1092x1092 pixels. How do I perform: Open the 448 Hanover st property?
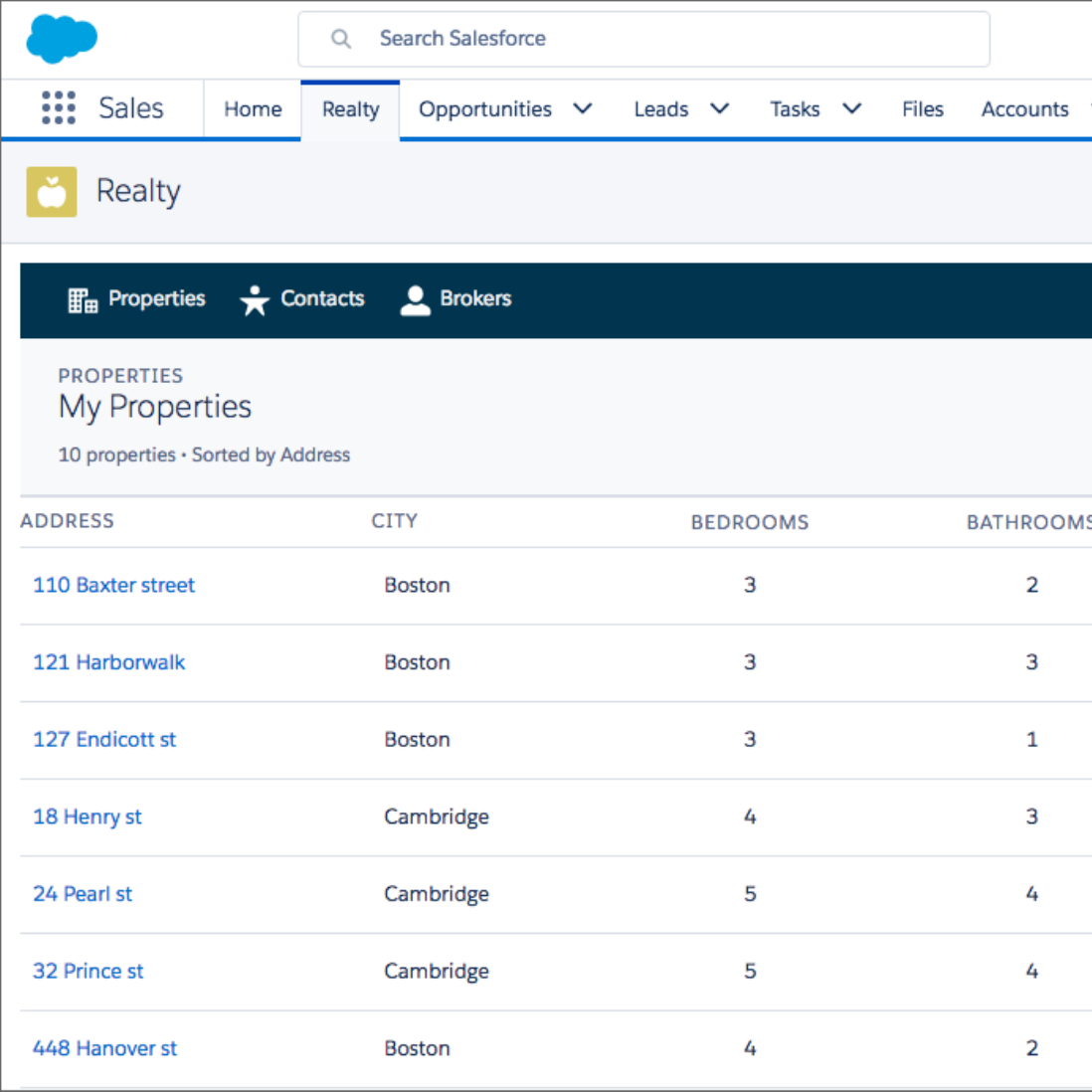pyautogui.click(x=104, y=1047)
